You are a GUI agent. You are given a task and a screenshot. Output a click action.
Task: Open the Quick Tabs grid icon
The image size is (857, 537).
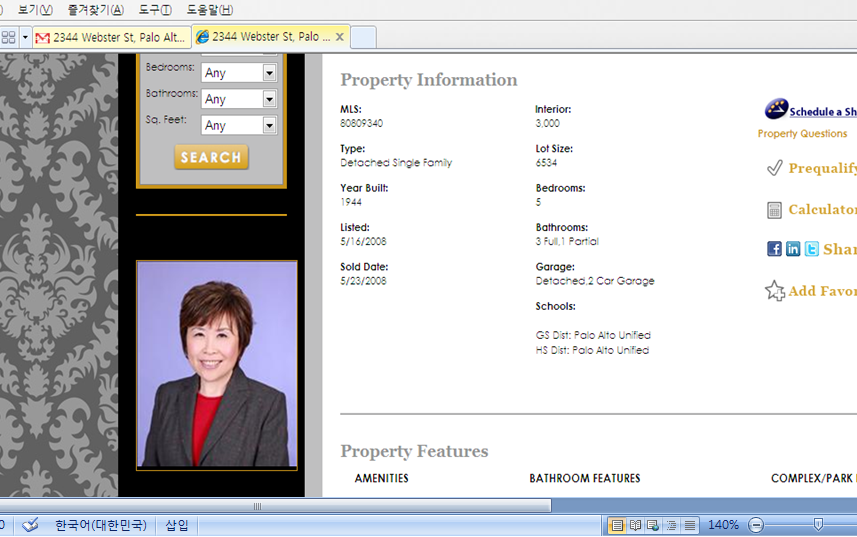click(9, 37)
